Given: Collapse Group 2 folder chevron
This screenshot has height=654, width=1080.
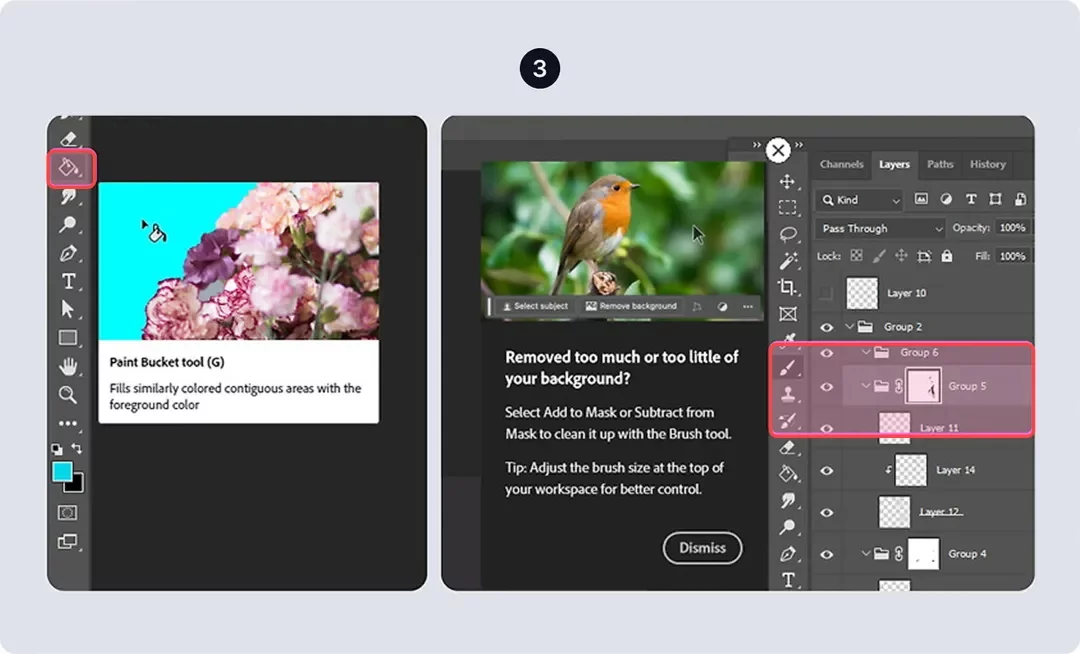Looking at the screenshot, I should click(x=850, y=327).
